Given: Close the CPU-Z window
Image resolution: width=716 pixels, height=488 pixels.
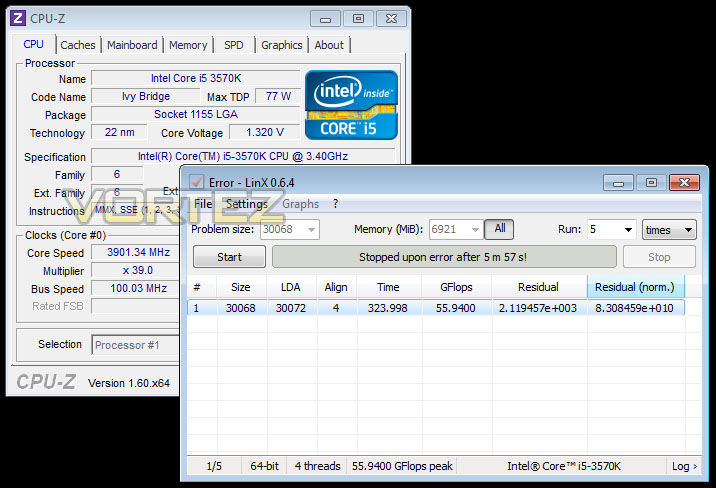Looking at the screenshot, I should [x=391, y=19].
